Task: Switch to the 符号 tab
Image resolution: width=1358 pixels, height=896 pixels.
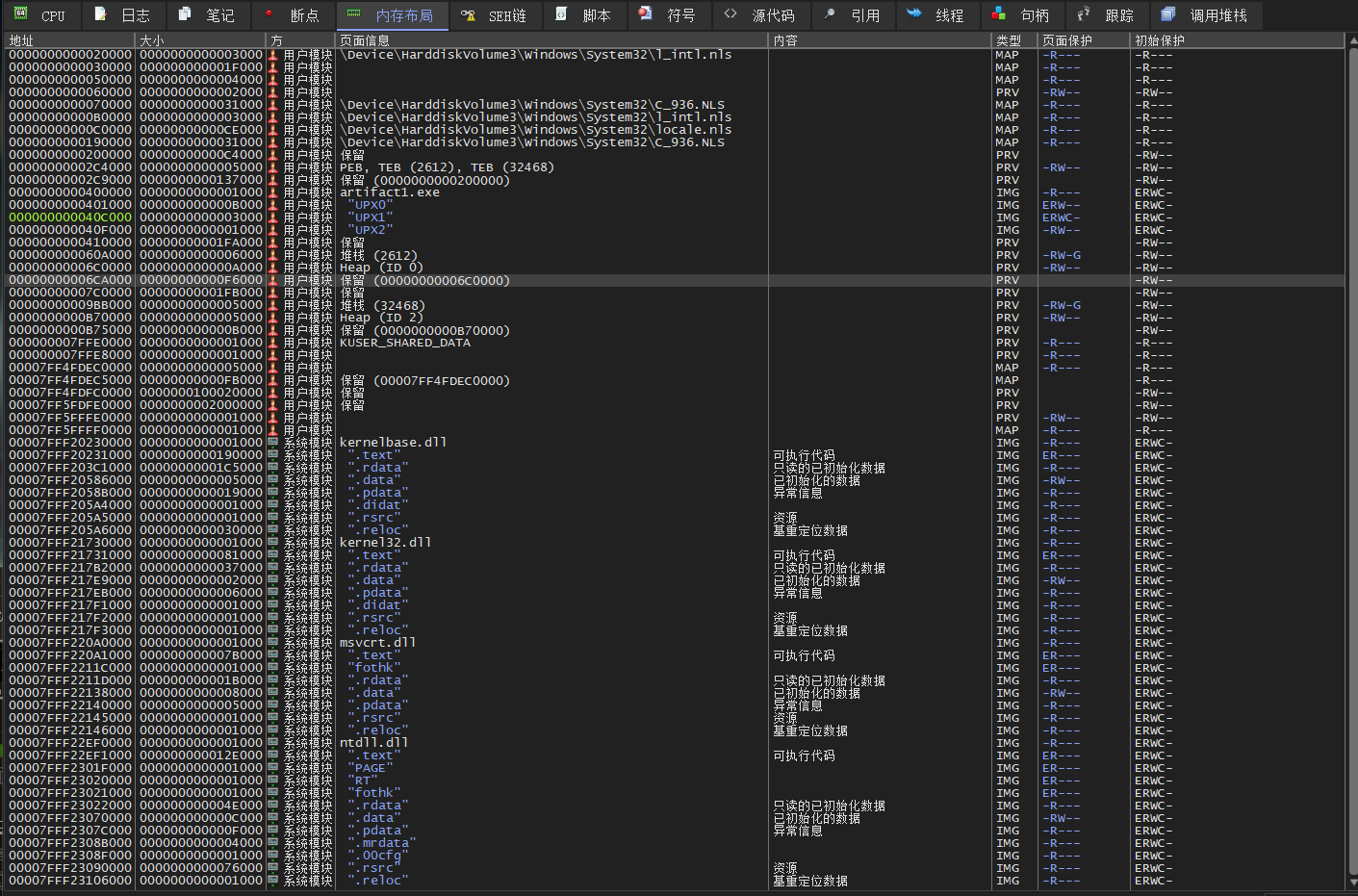Action: [x=680, y=15]
